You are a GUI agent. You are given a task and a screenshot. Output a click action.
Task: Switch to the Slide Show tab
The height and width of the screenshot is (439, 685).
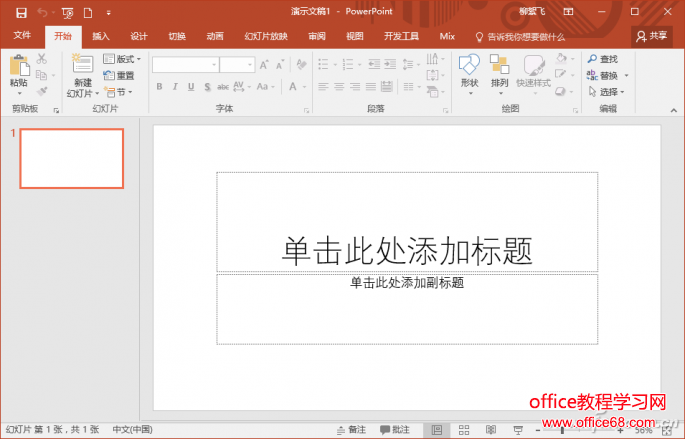(x=266, y=36)
